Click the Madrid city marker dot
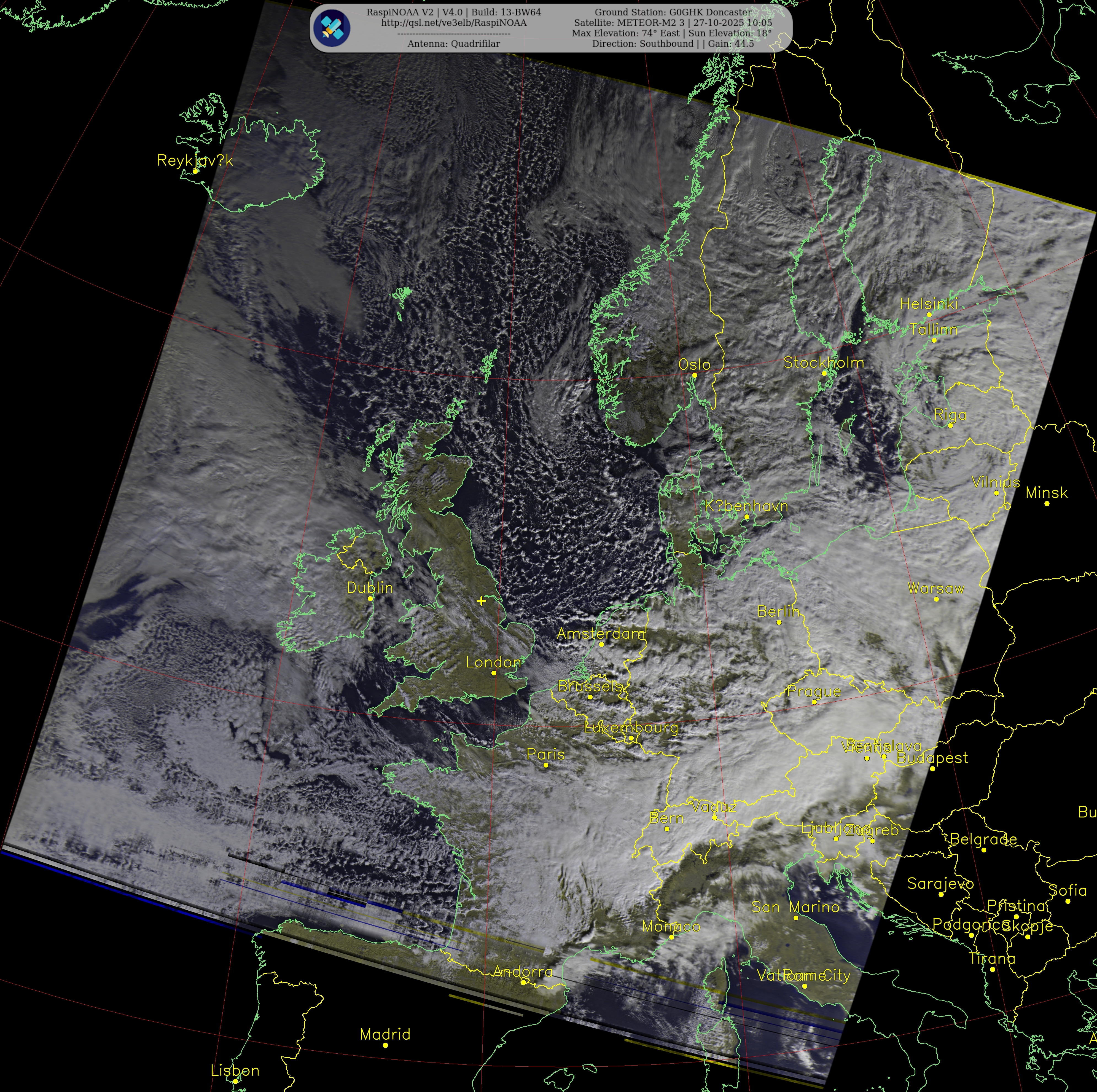This screenshot has width=1097, height=1092. (x=385, y=1045)
